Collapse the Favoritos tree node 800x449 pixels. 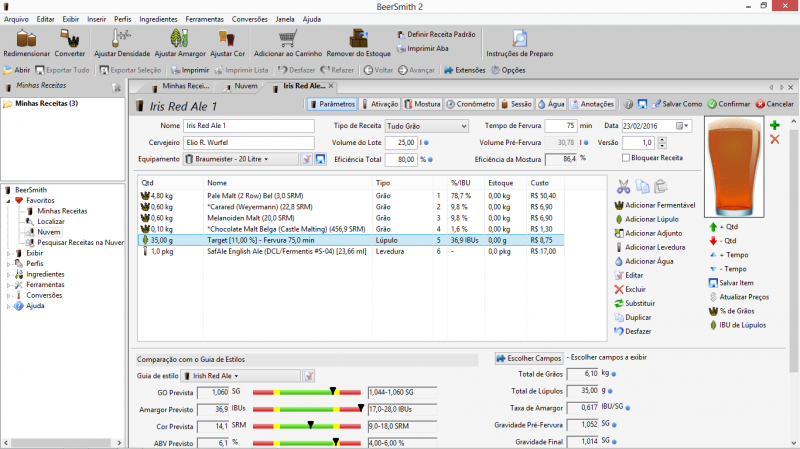(8, 201)
